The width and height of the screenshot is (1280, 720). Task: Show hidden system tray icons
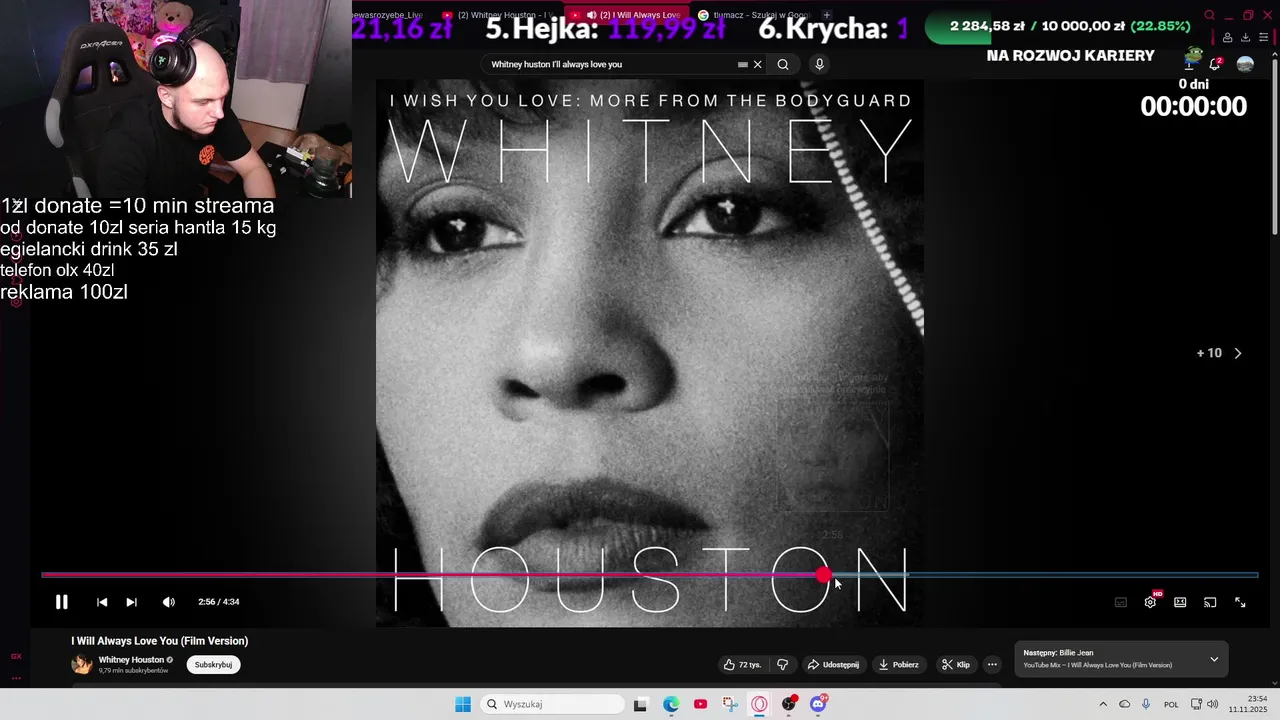pos(1103,704)
